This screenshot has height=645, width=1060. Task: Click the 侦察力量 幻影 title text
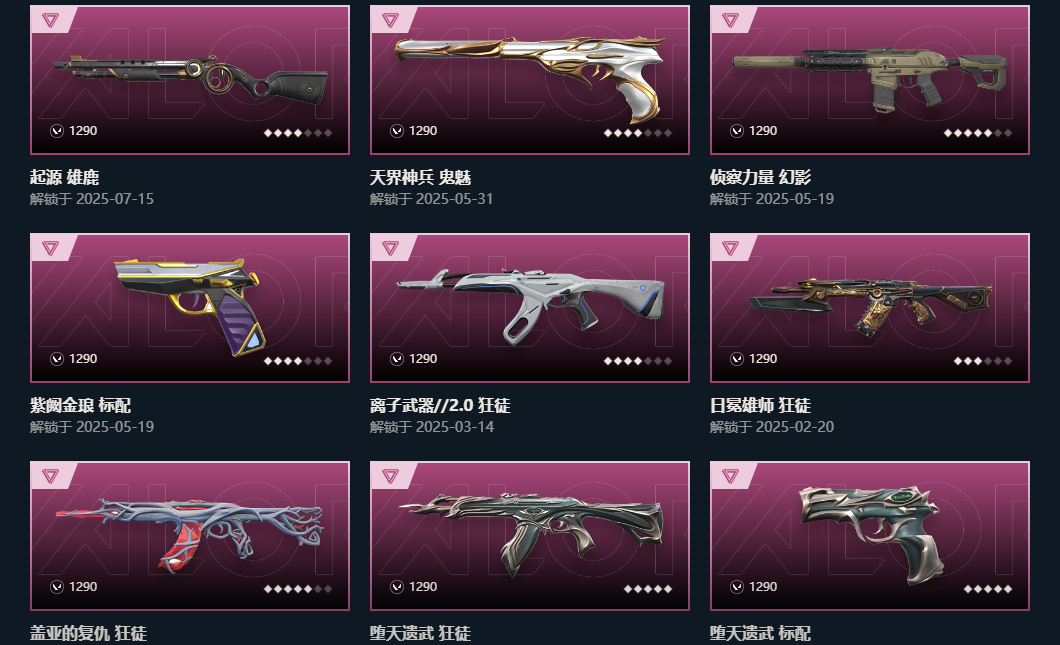[x=761, y=177]
